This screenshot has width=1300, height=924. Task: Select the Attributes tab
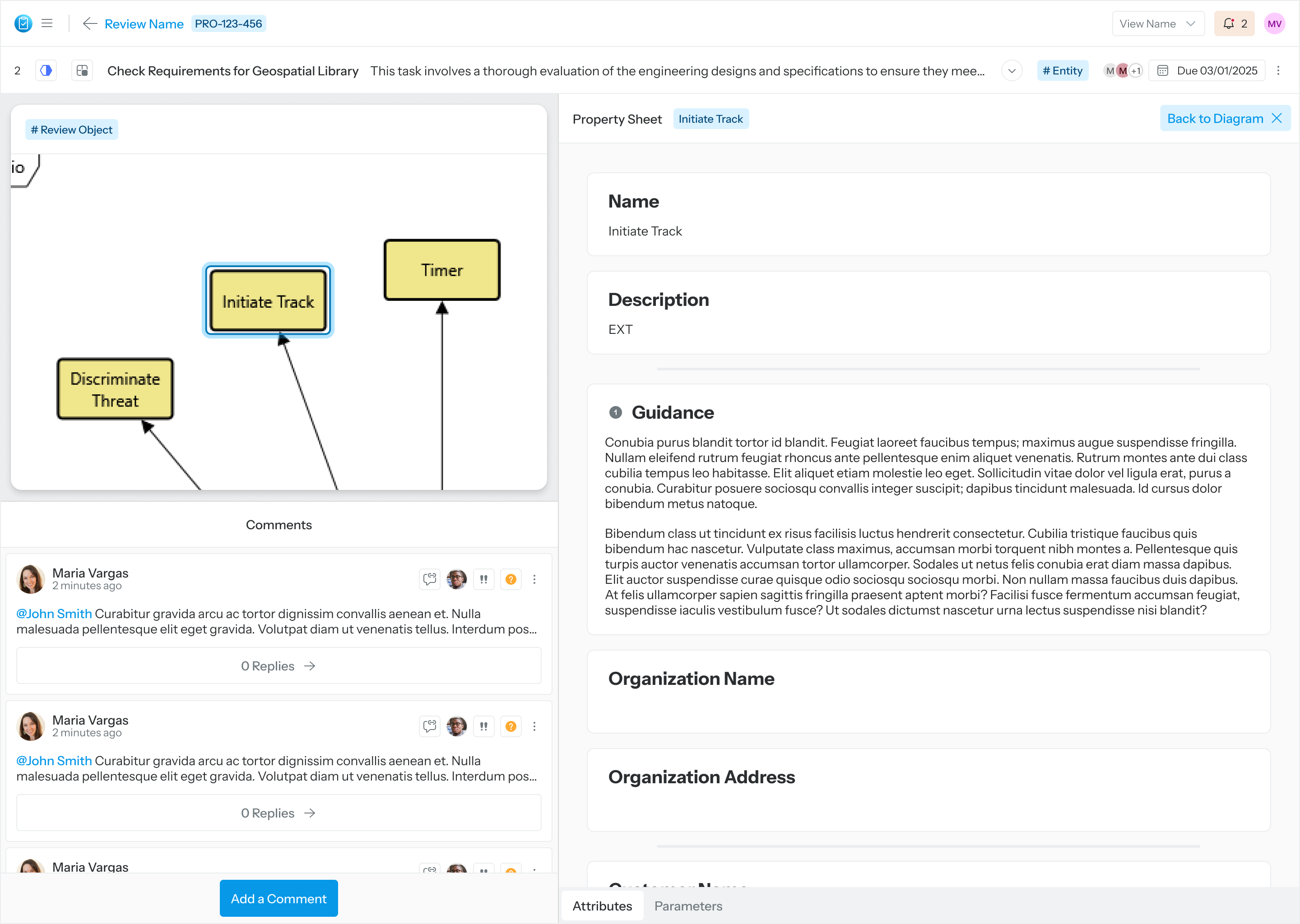click(602, 906)
